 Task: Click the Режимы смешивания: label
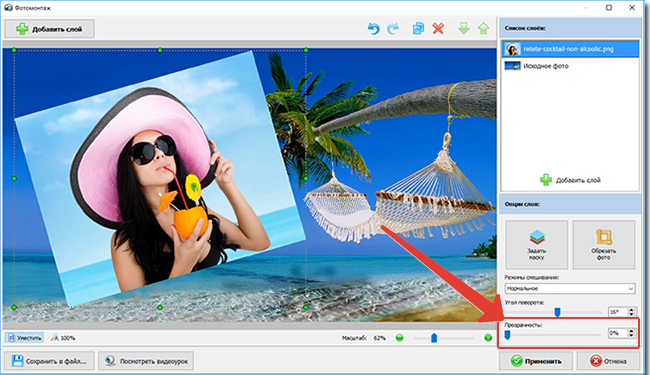pyautogui.click(x=531, y=277)
